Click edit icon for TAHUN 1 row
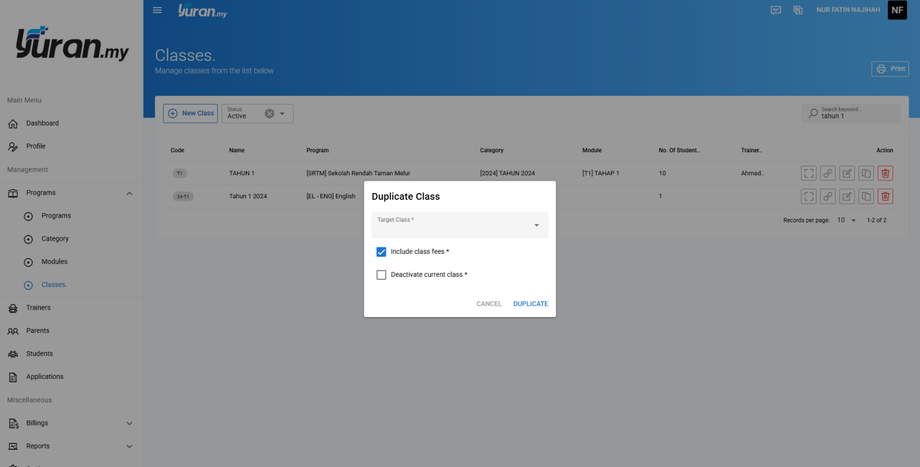 coord(847,173)
